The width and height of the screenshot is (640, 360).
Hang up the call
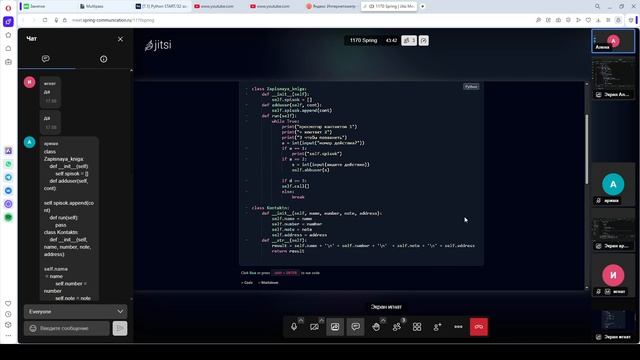coord(479,327)
